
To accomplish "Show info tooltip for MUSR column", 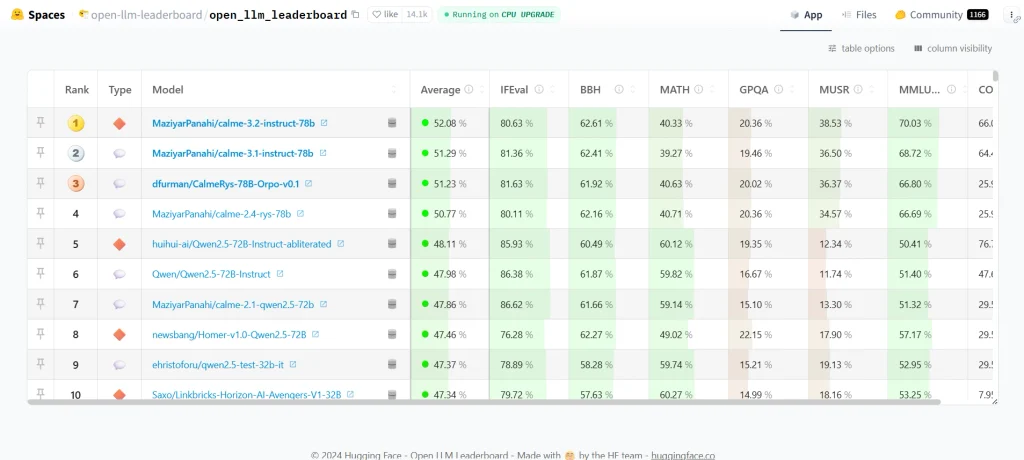I will tap(857, 90).
